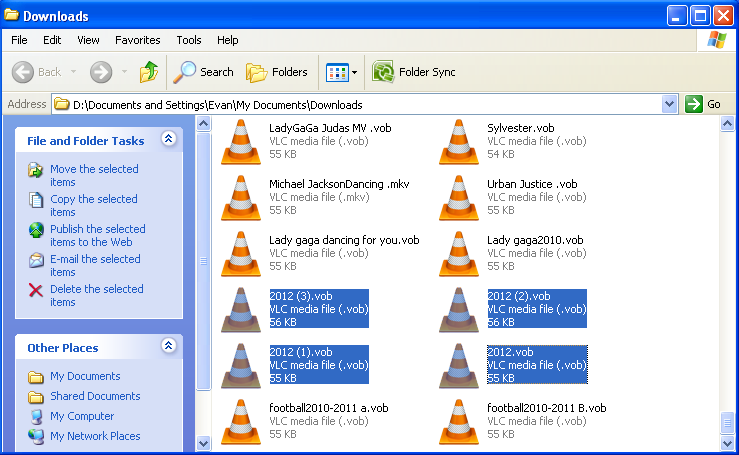Select Lady gaga dancing for you.vob icon
This screenshot has height=455, width=739.
[241, 254]
